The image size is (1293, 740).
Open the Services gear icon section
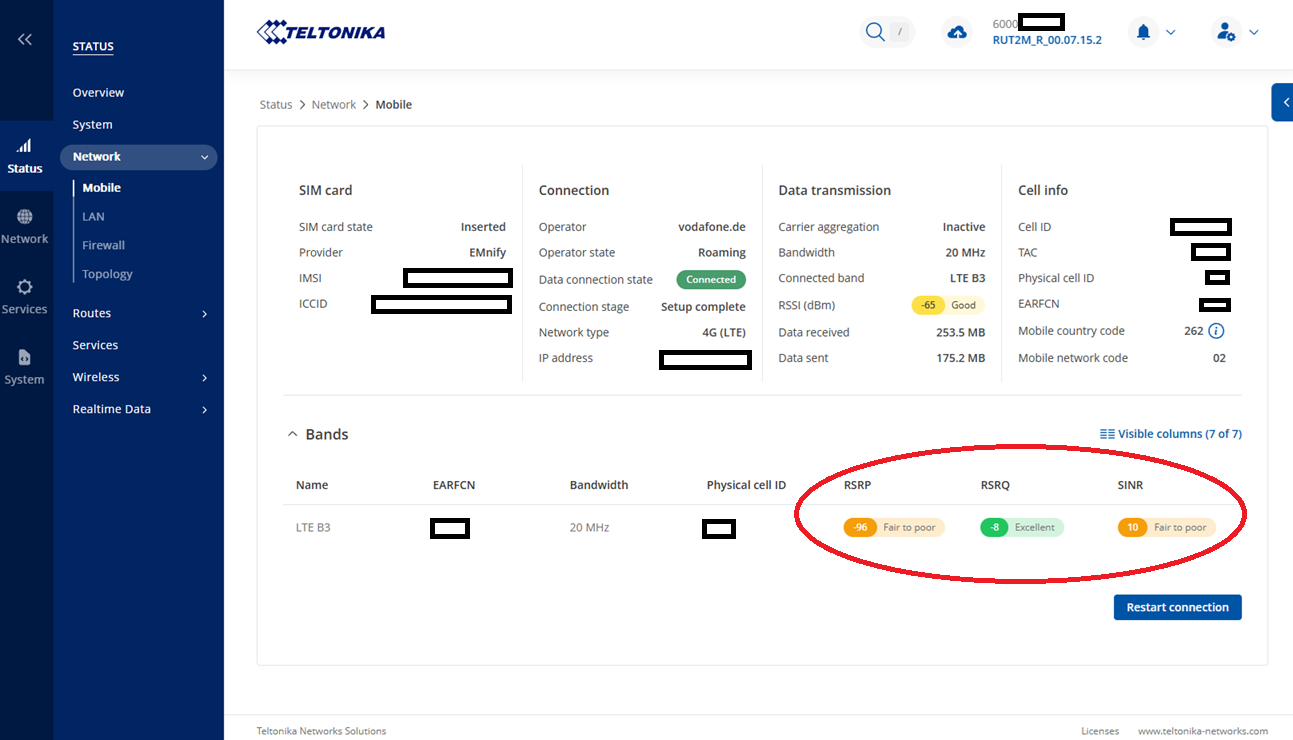[x=25, y=297]
